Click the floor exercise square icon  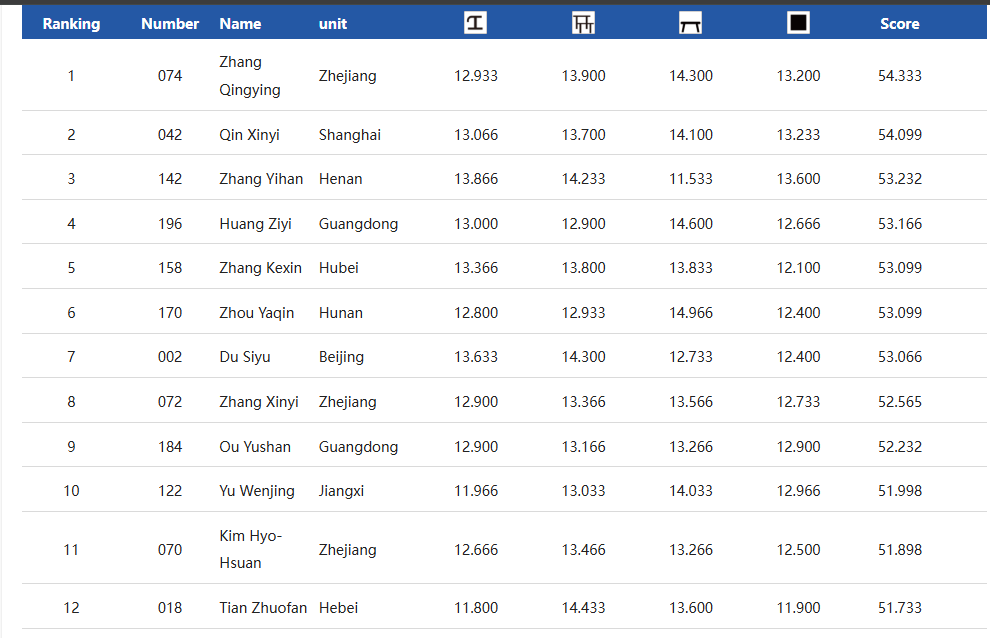(798, 23)
